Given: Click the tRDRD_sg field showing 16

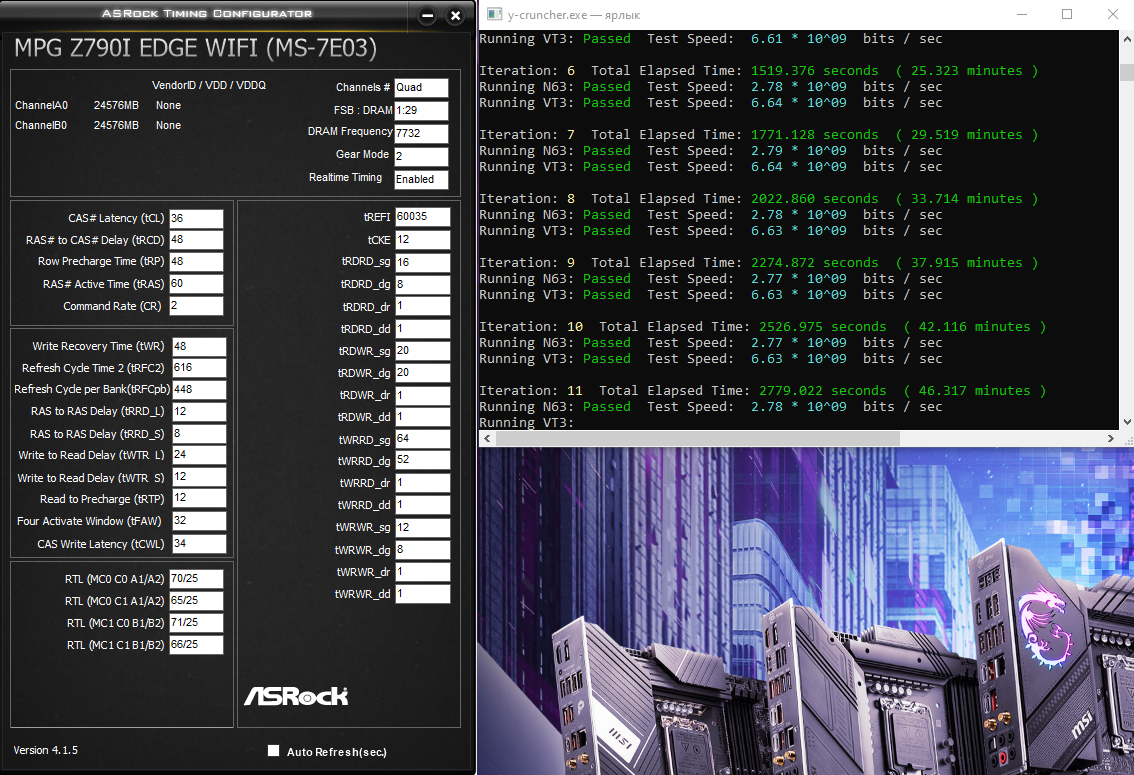Looking at the screenshot, I should pos(422,262).
